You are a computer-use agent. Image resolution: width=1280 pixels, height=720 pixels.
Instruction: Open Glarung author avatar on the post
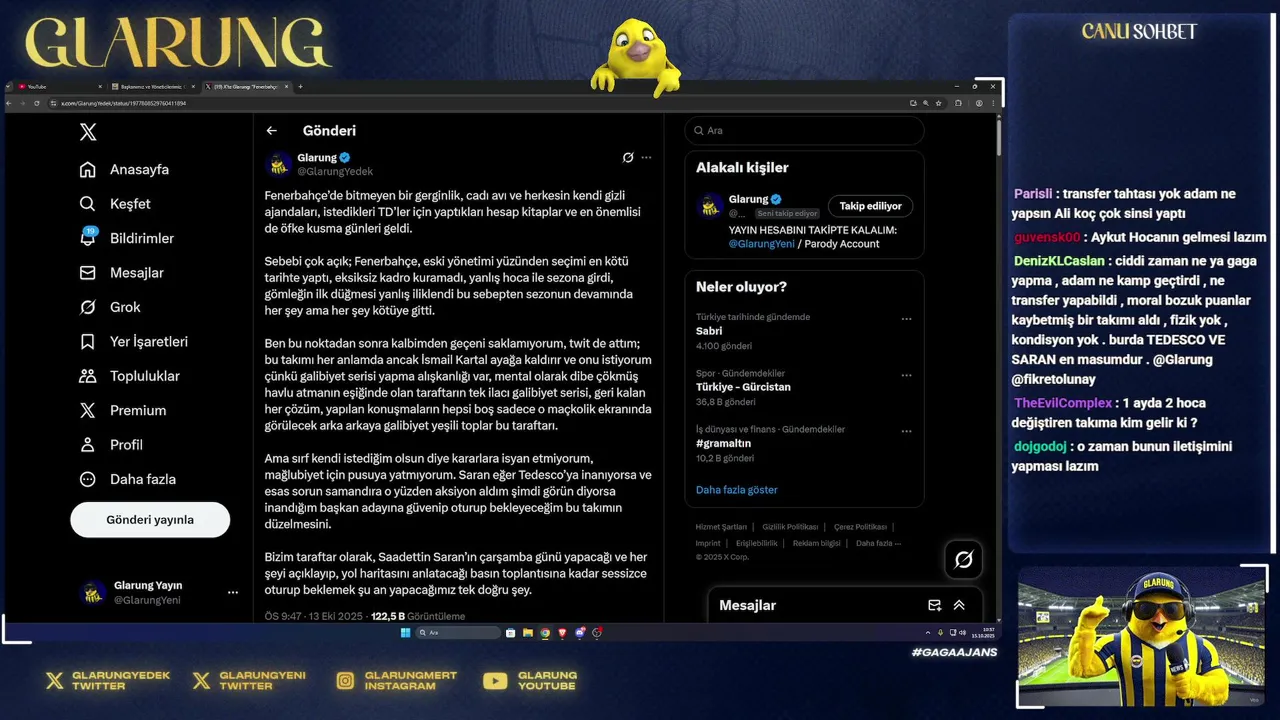[x=280, y=164]
